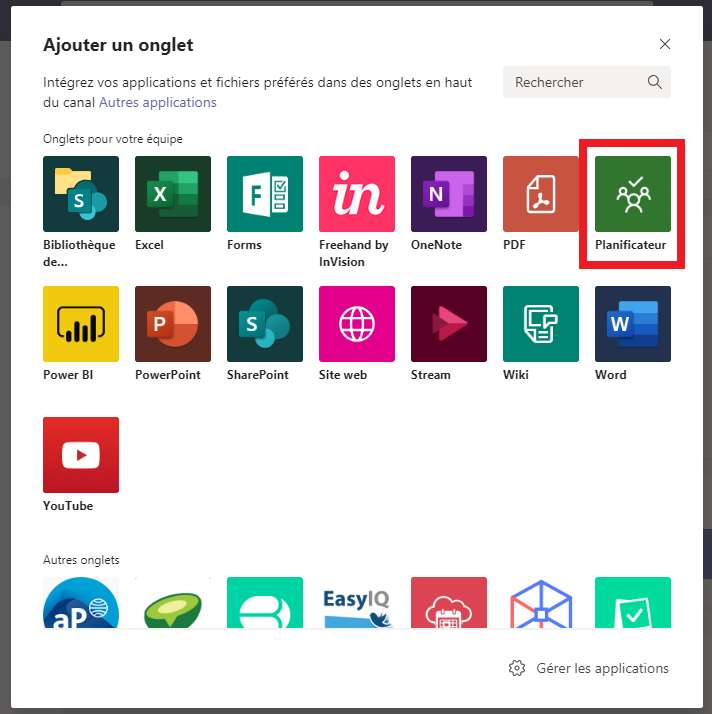
Task: Select the Excel app tile
Action: coord(173,194)
